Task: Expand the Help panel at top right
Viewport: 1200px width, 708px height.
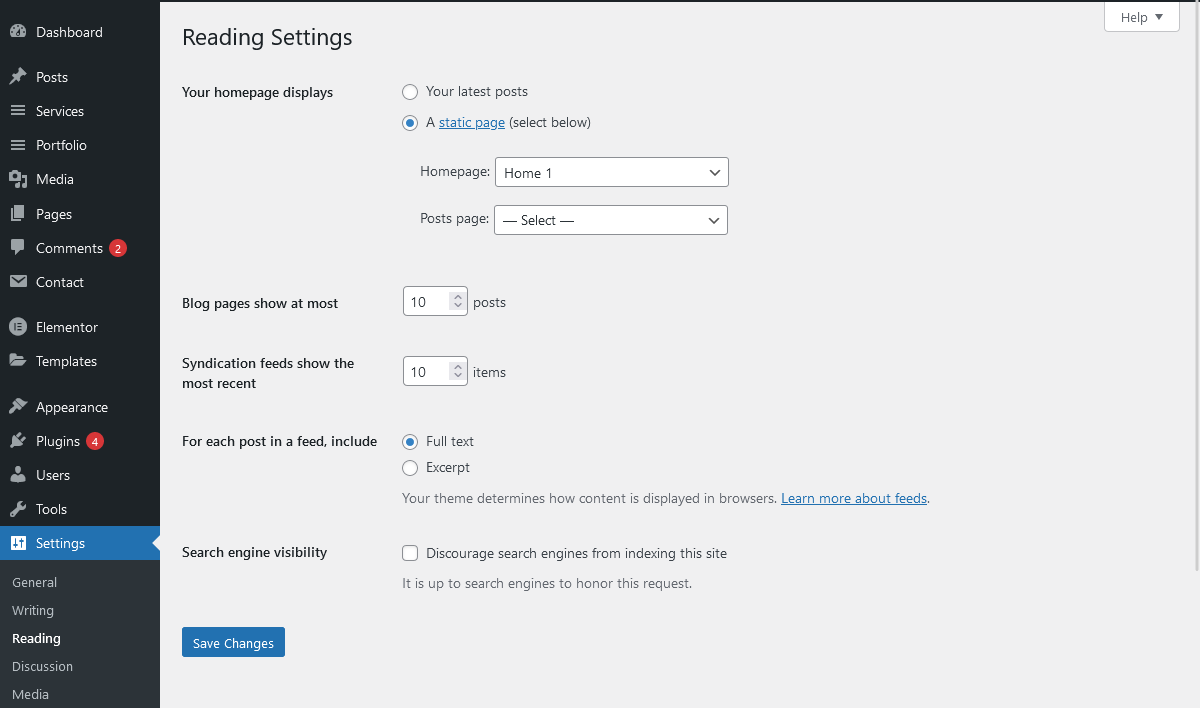Action: [x=1141, y=17]
